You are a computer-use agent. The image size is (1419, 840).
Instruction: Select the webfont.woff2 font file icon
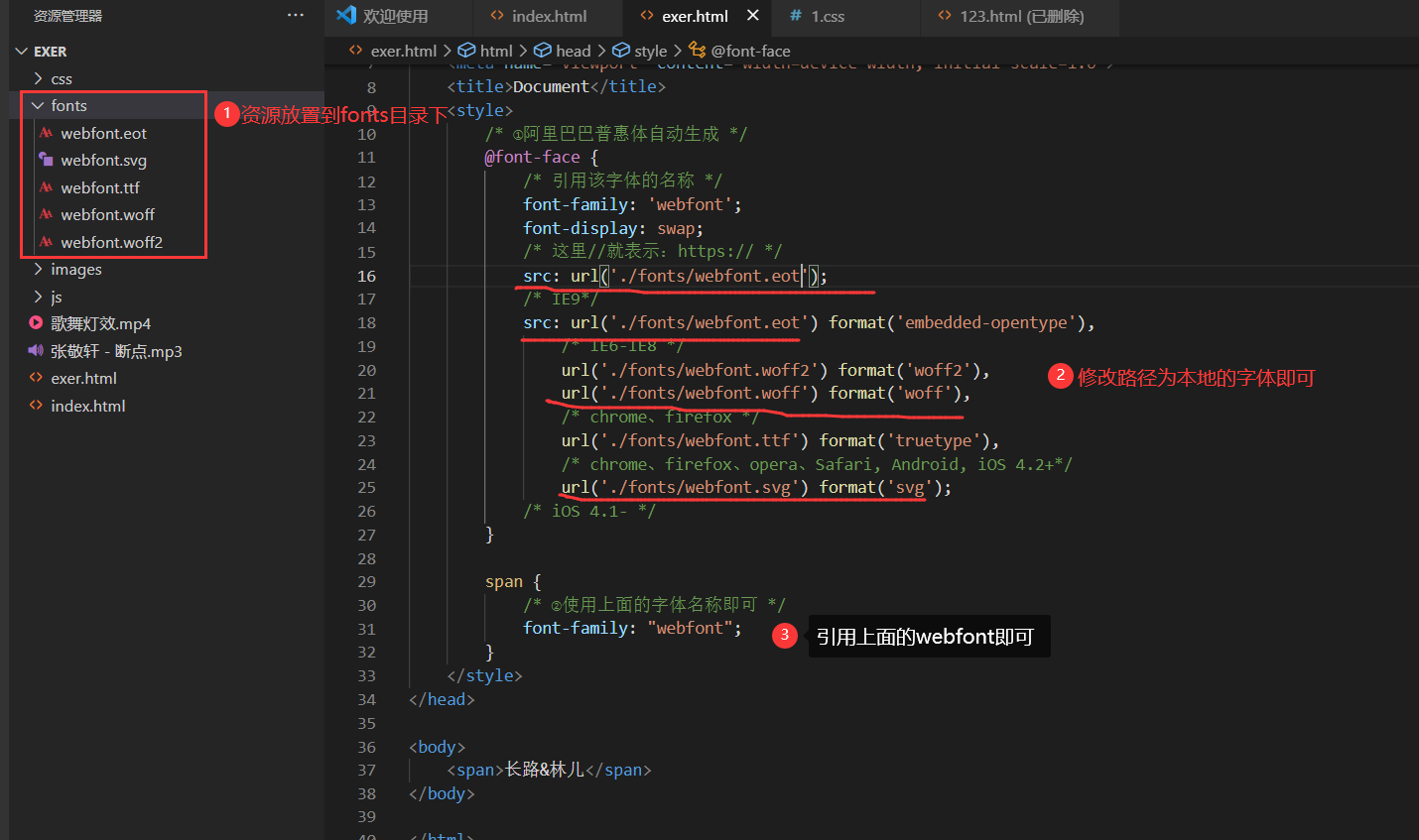pyautogui.click(x=46, y=242)
